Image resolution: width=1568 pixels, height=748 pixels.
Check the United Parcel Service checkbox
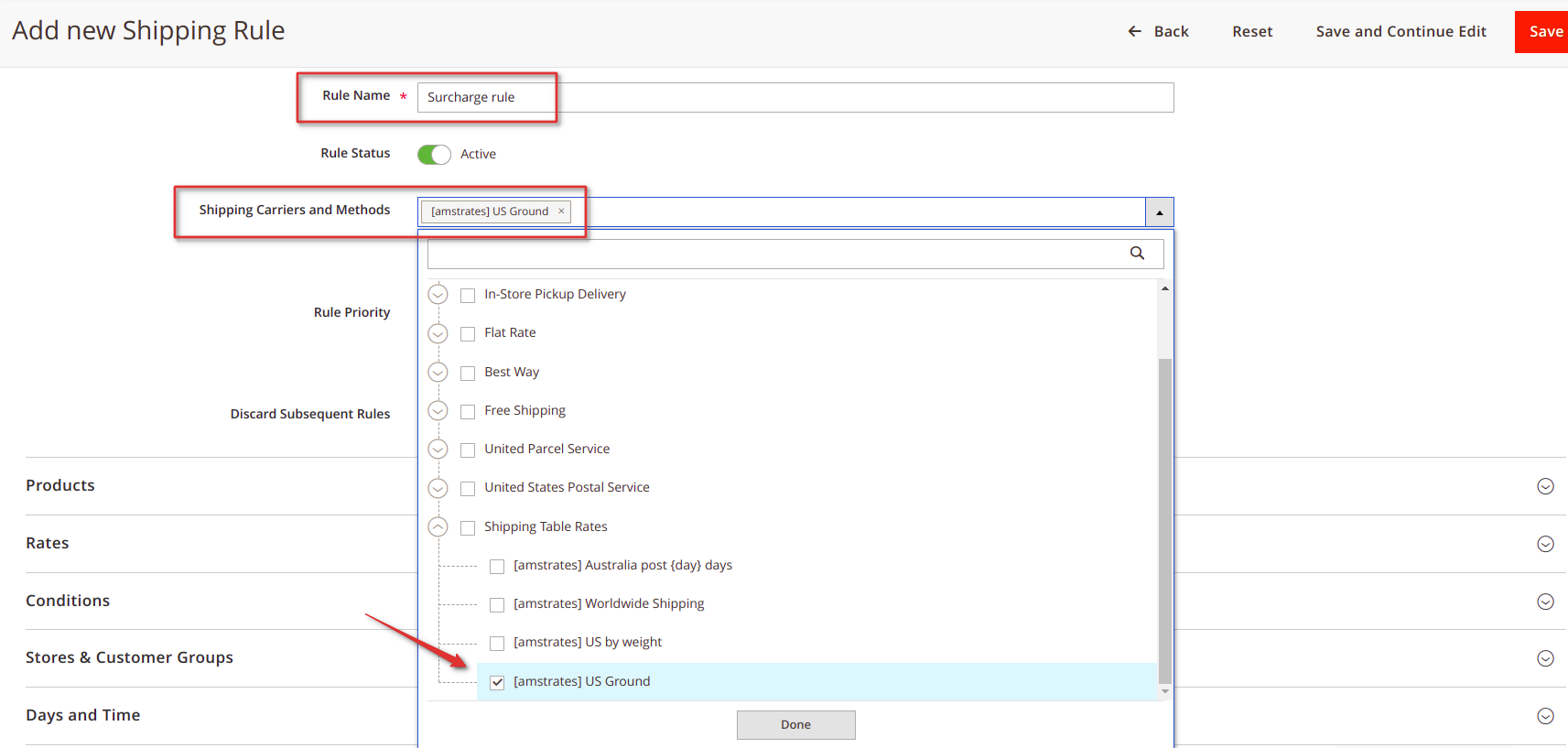(x=468, y=450)
